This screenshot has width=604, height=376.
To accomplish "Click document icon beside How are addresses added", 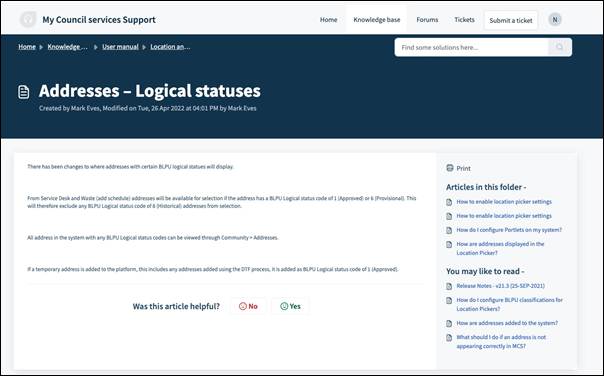I will (449, 324).
